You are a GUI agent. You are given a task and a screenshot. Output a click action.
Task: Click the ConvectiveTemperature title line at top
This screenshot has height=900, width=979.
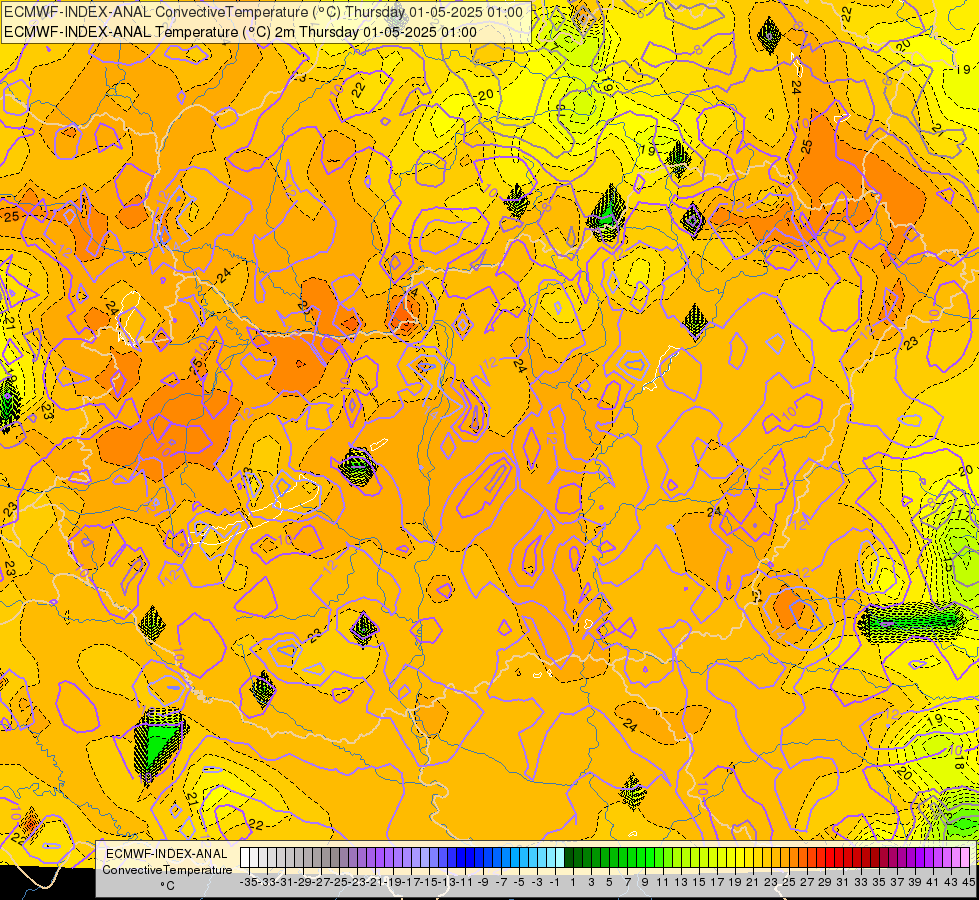pos(263,12)
